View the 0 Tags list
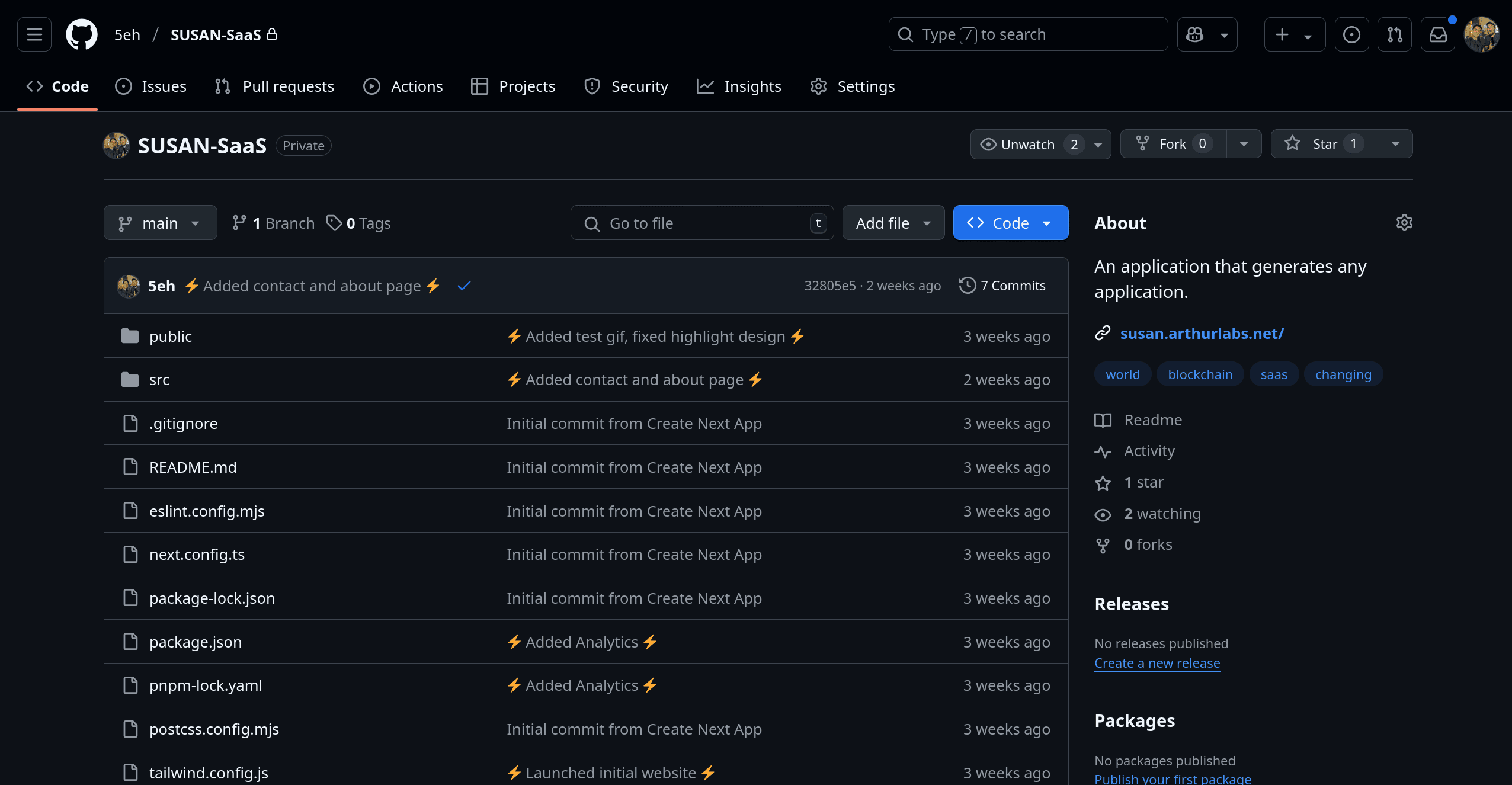Screen dimensions: 1512x785 pos(359,223)
